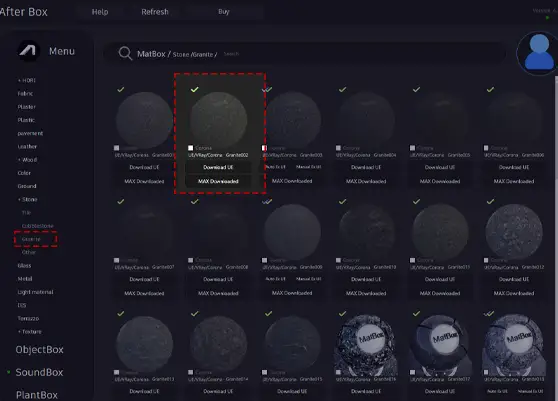
Task: Toggle the Corona checkbox for Granite004
Action: (338, 148)
